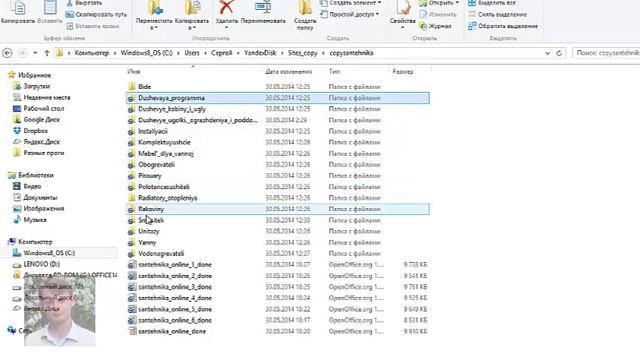Open Dropbox from the sidebar
This screenshot has height=360, width=640.
point(31,131)
